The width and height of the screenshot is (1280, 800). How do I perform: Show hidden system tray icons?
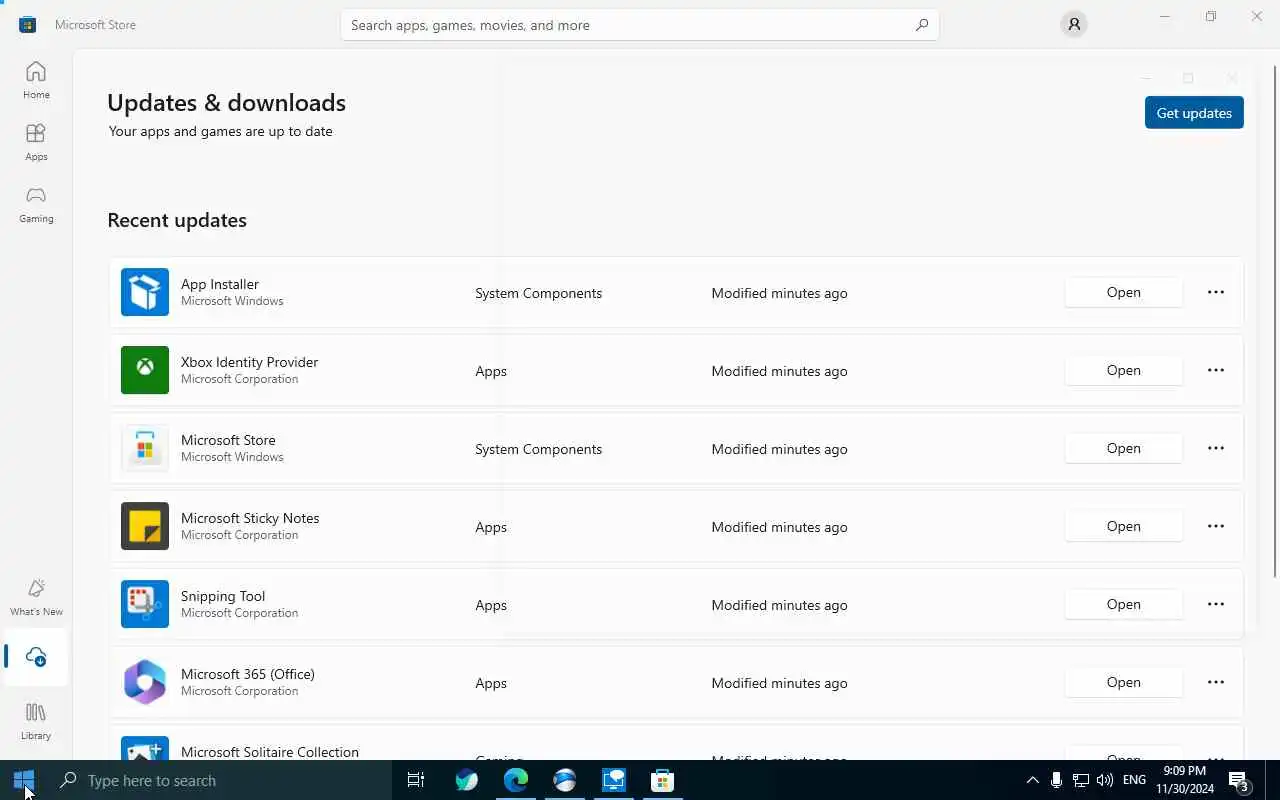[x=1033, y=780]
